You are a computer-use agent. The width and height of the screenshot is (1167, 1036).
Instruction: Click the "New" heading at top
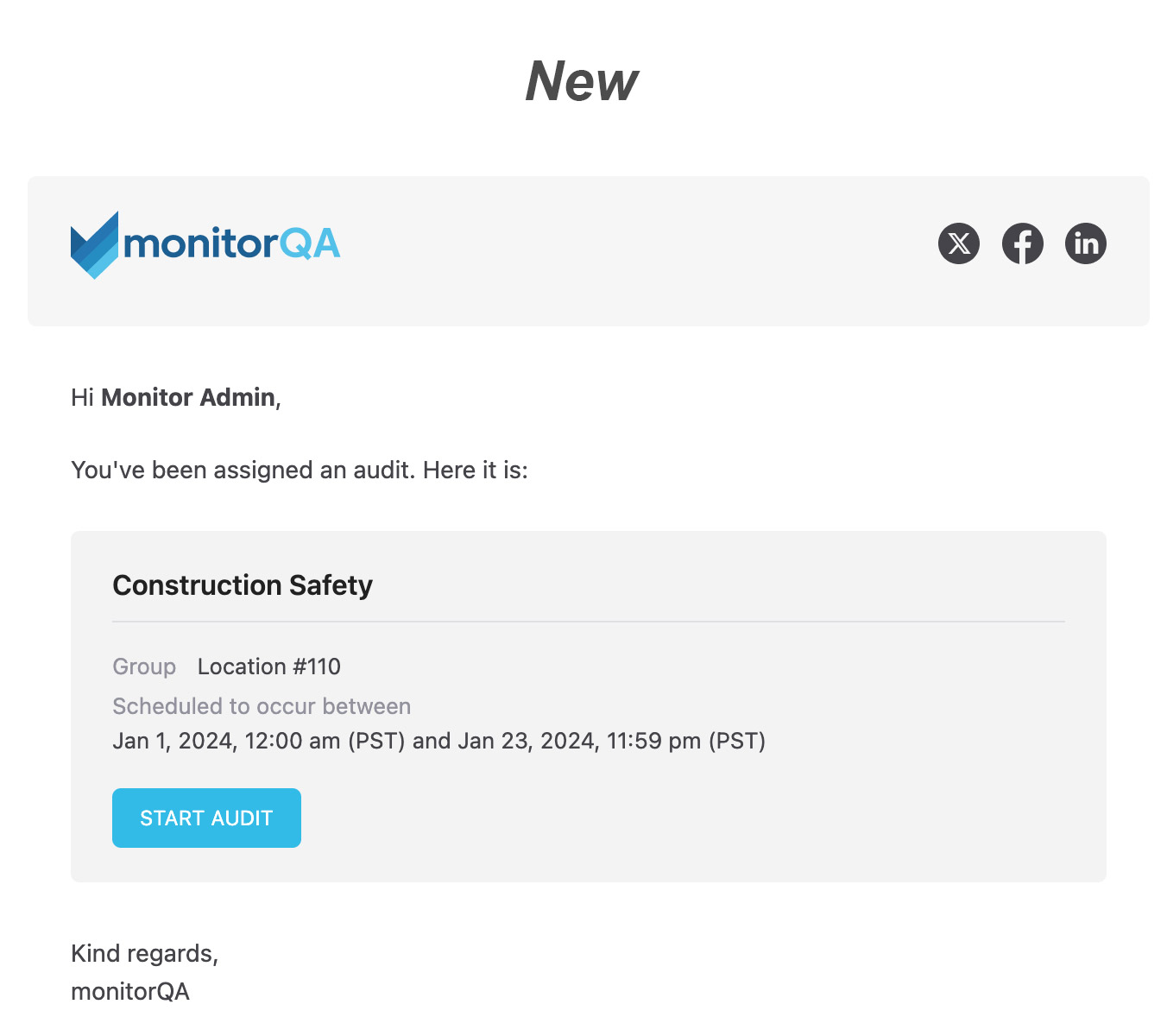point(583,81)
